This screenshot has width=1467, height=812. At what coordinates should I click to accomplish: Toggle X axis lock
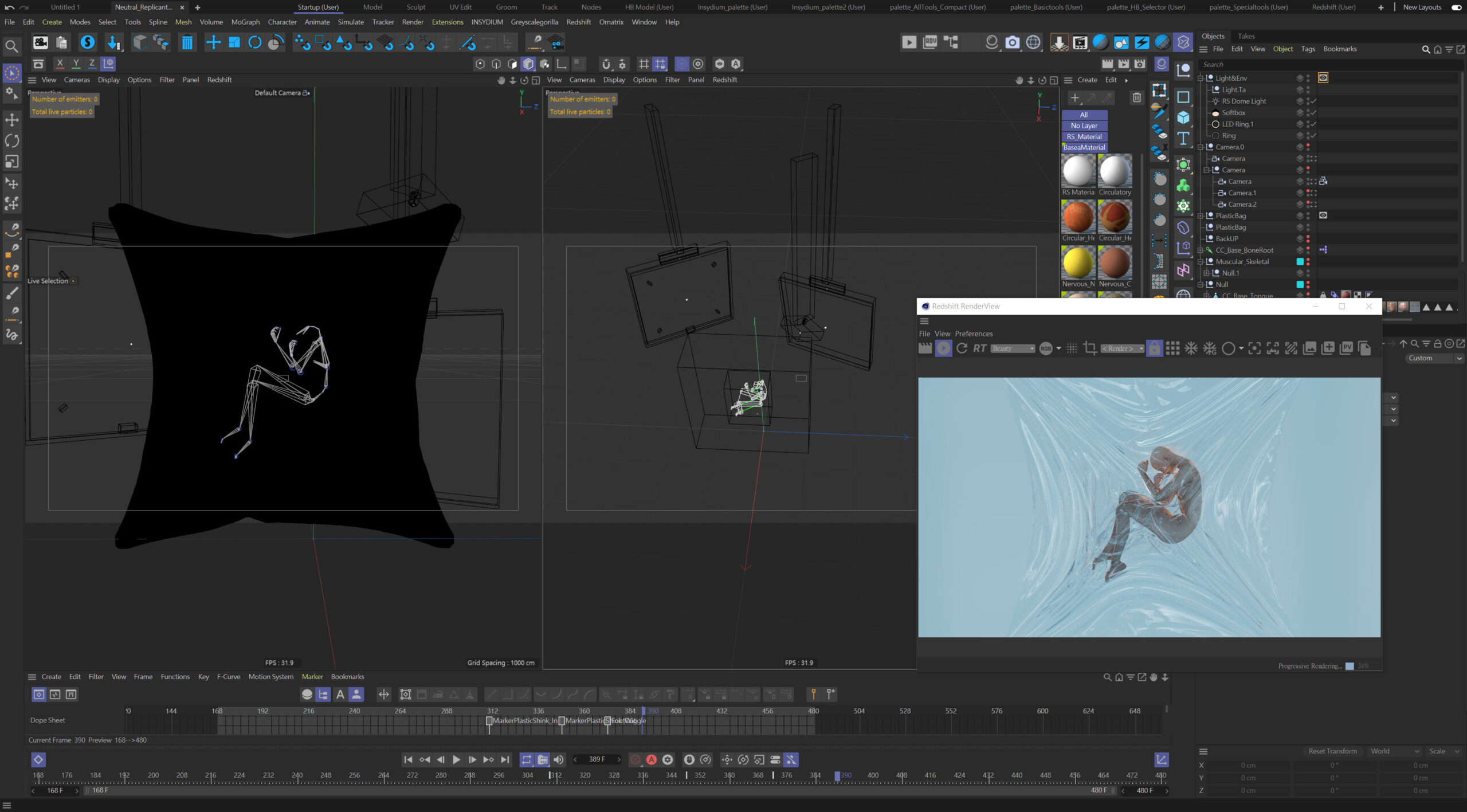point(60,64)
